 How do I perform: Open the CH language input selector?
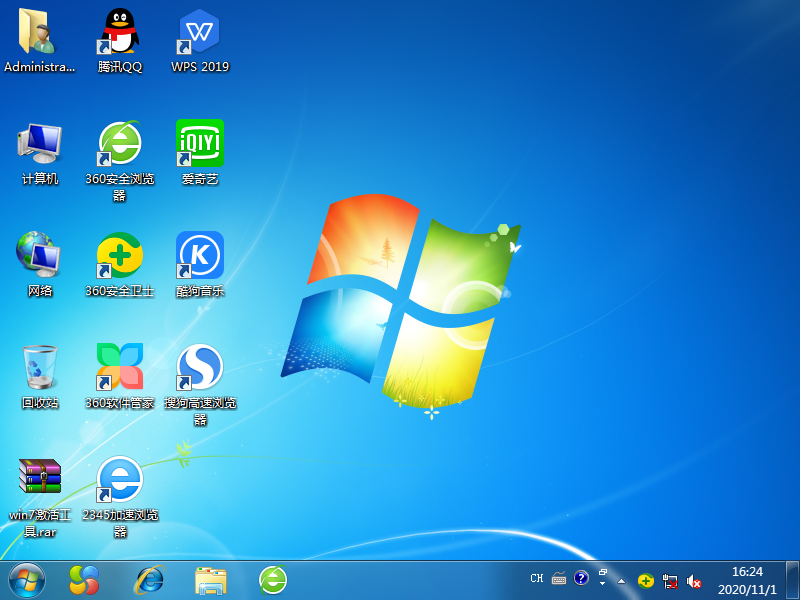click(536, 578)
